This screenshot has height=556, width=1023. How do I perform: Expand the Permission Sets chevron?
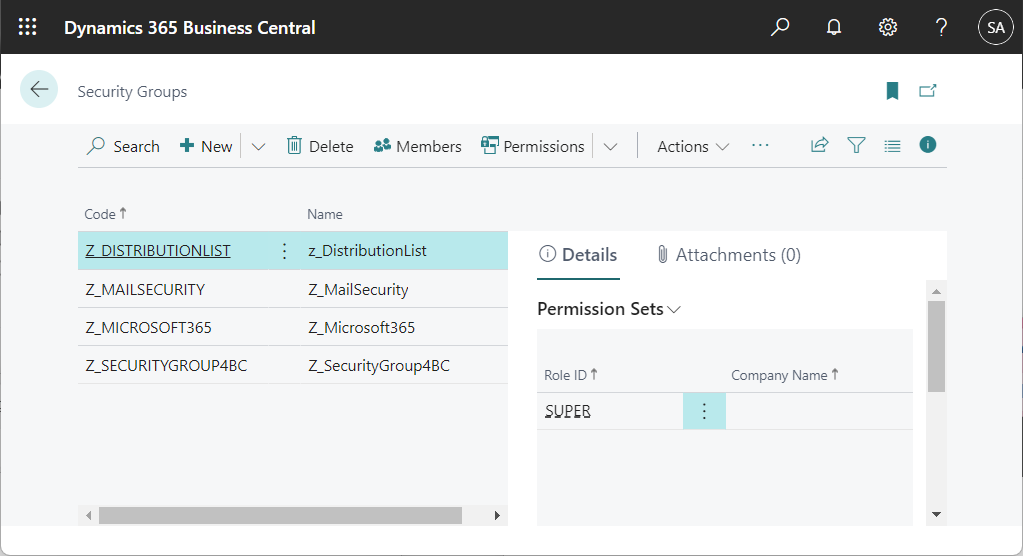pos(674,310)
